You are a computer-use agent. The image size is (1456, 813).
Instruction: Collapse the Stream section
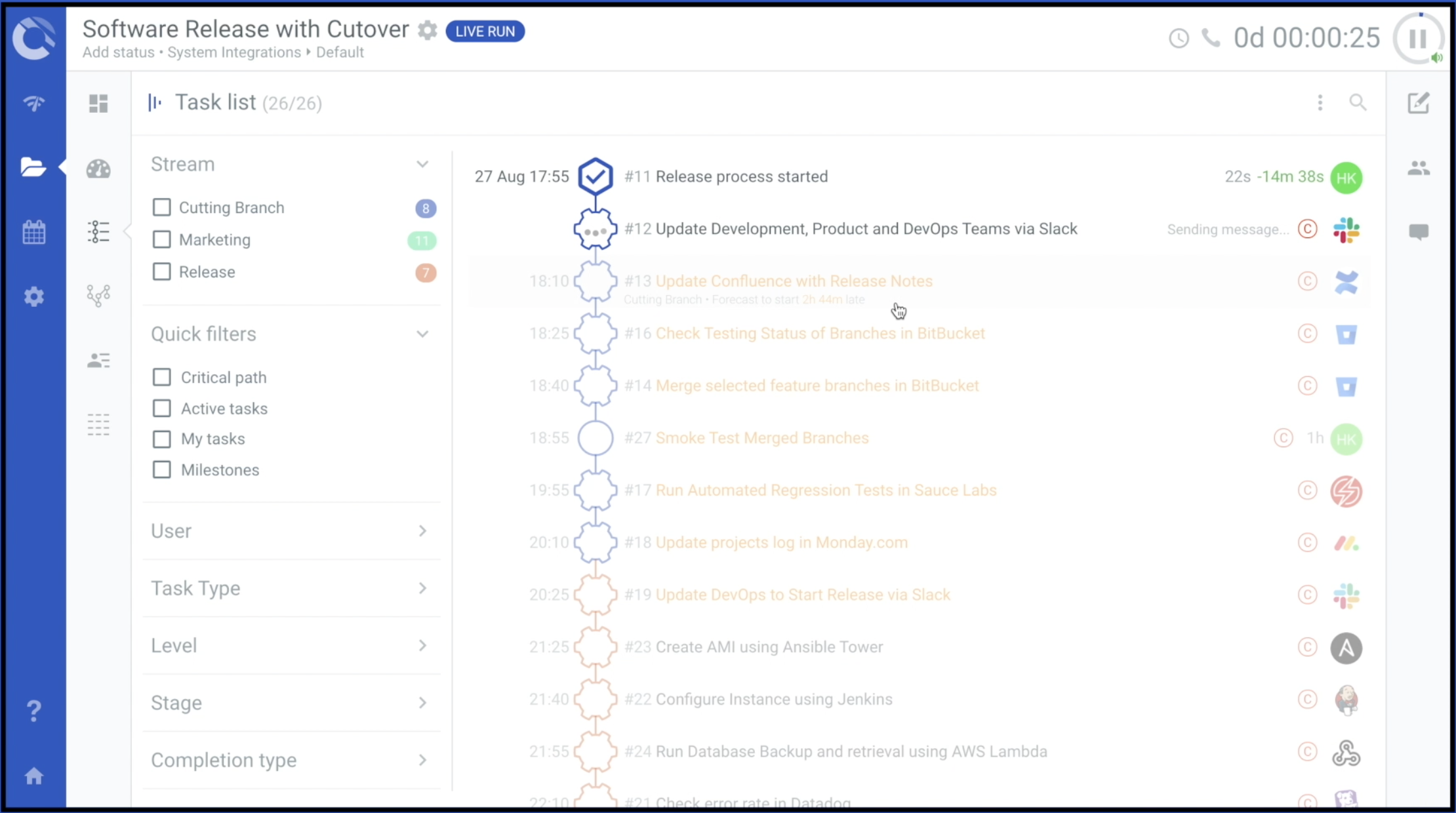(422, 164)
